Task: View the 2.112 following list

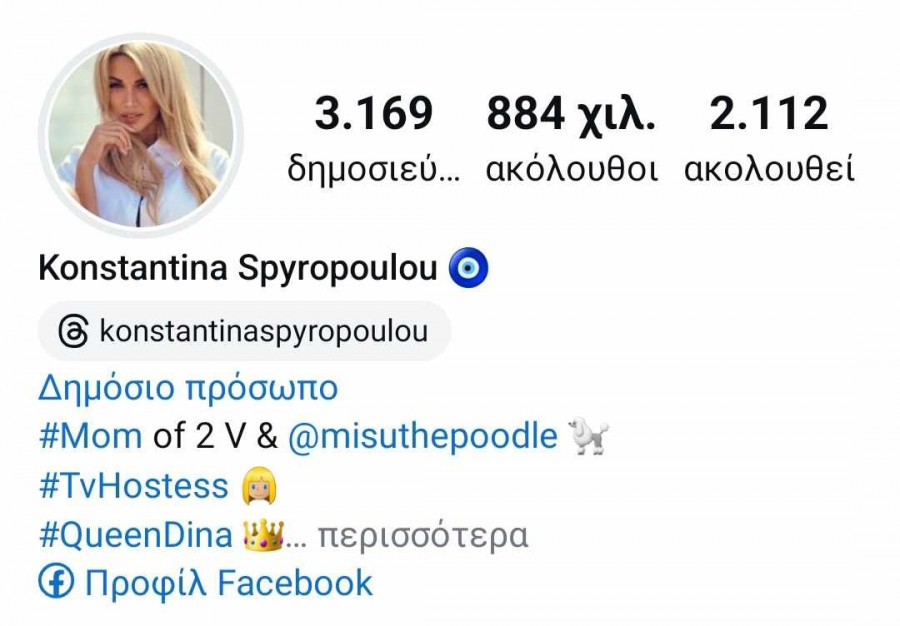Action: (x=769, y=138)
